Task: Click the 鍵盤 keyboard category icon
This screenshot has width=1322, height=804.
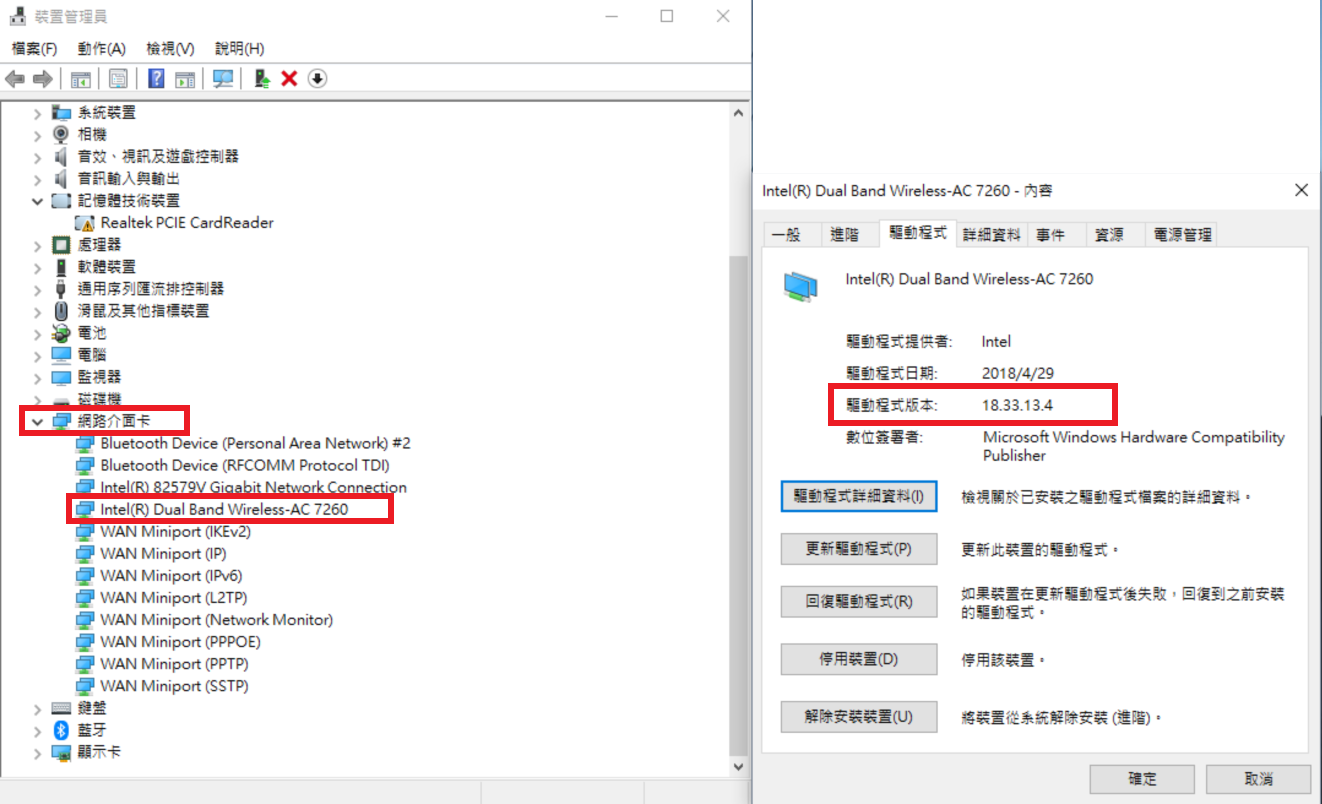Action: tap(61, 708)
